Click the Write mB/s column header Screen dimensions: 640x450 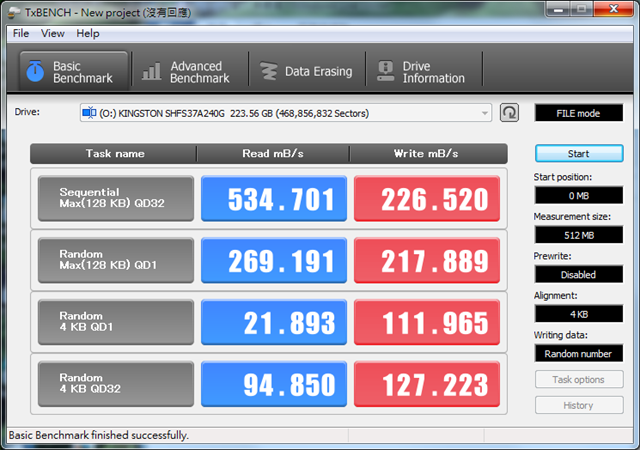[428, 154]
